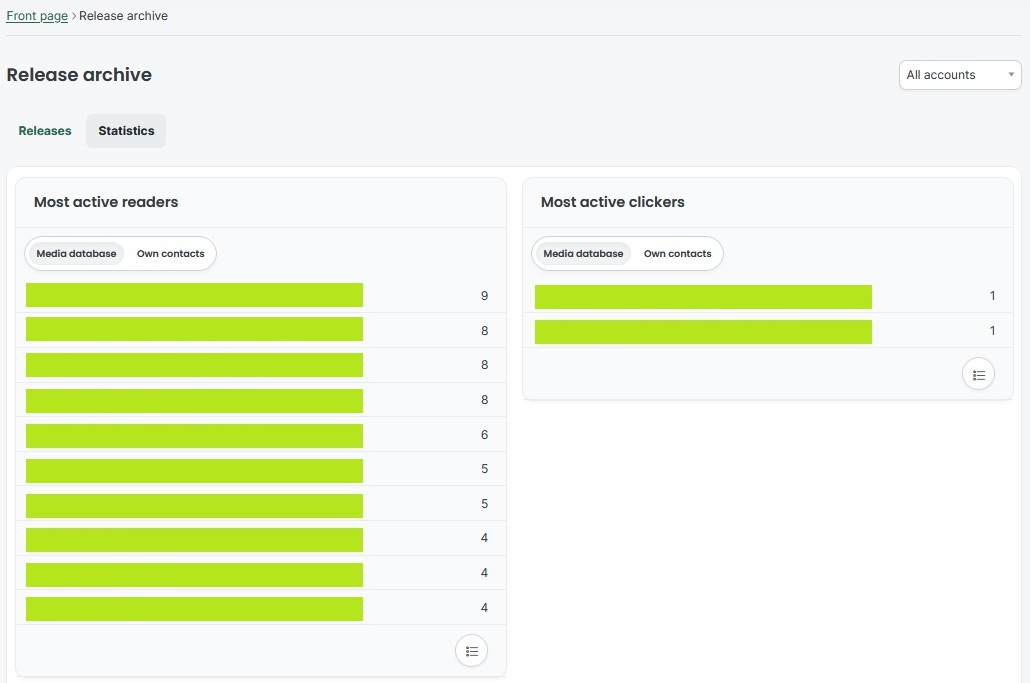Click the "Most active clickers" heading
This screenshot has width=1030, height=683.
[613, 202]
